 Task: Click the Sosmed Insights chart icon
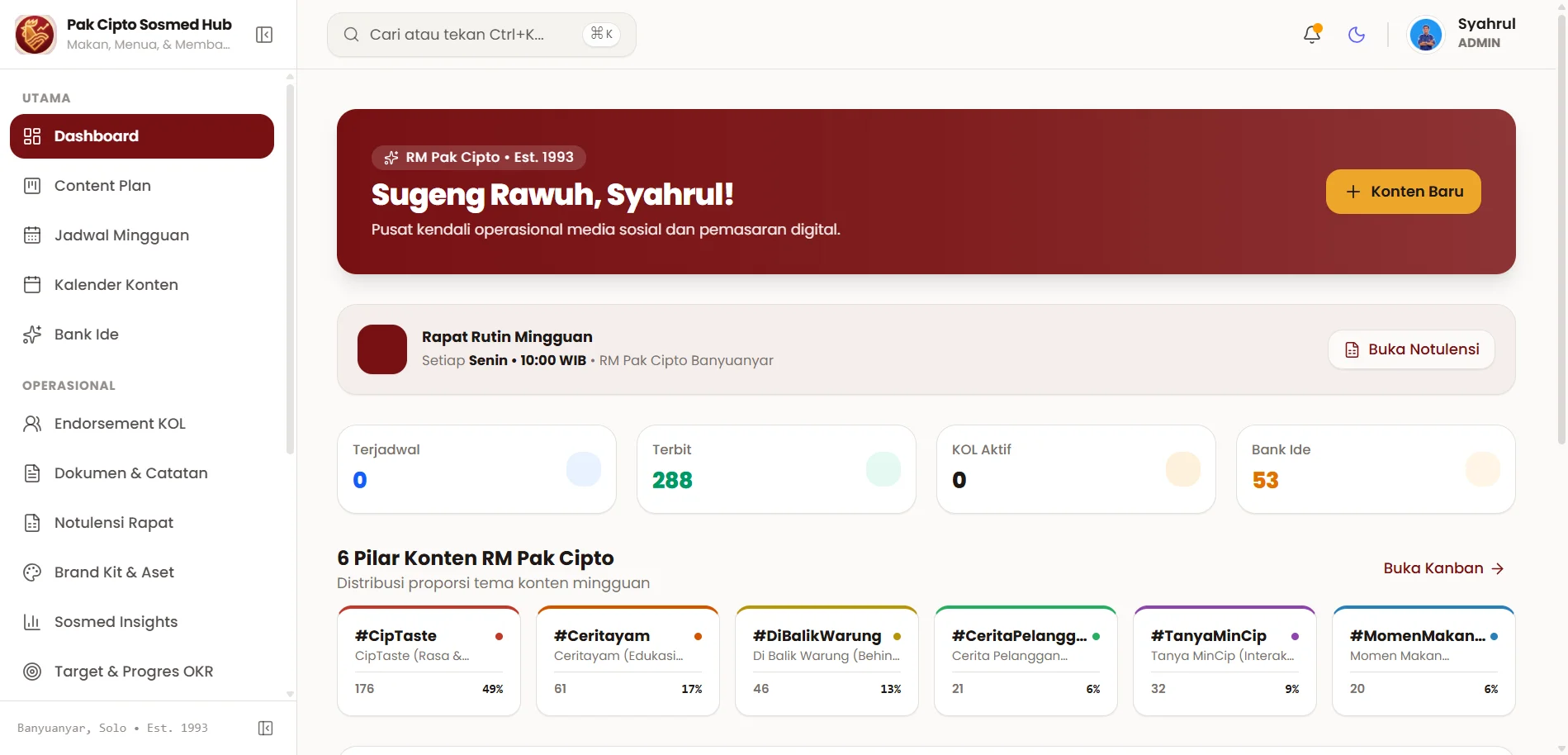32,622
